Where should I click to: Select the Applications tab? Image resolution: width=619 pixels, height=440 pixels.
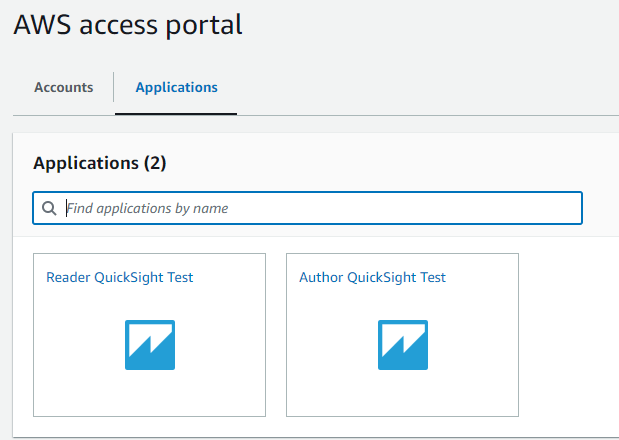[x=176, y=87]
